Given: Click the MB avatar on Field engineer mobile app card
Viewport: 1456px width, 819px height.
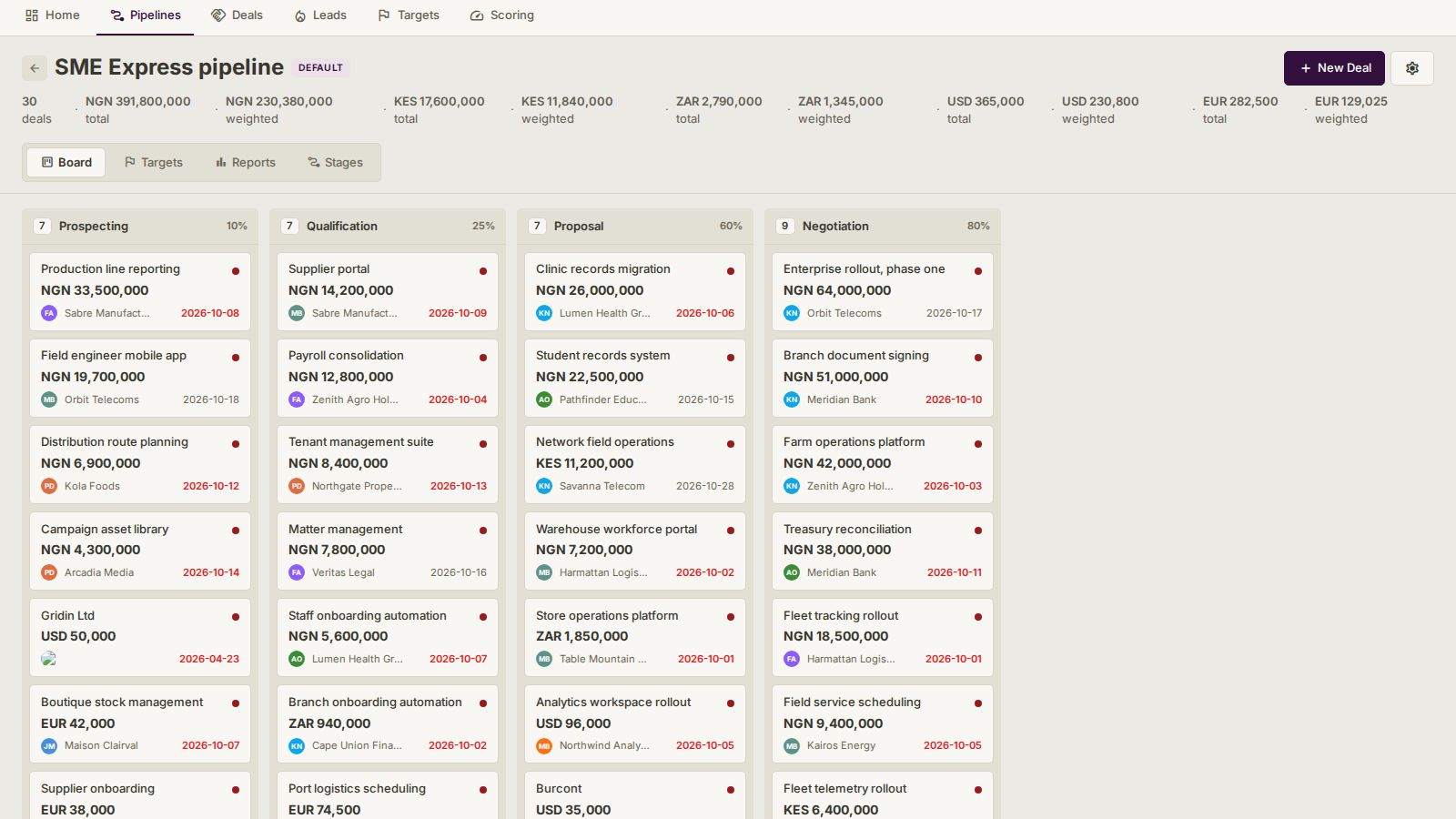Looking at the screenshot, I should point(49,399).
